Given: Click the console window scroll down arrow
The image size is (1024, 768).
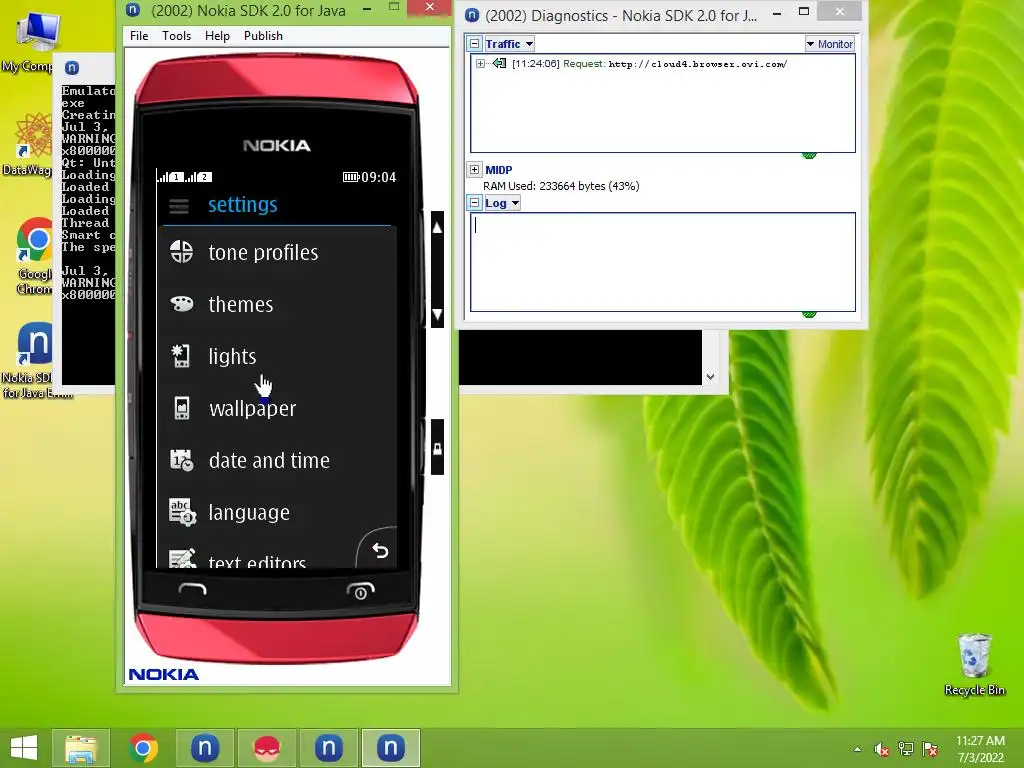Looking at the screenshot, I should (711, 377).
